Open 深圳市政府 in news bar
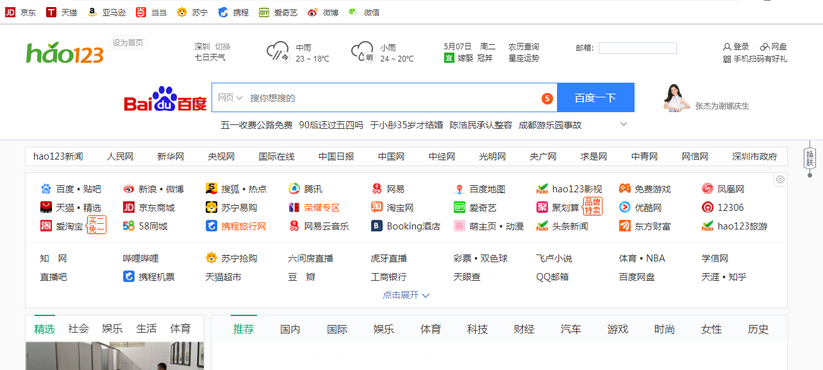Screen dimensions: 823x370 pyautogui.click(x=754, y=156)
